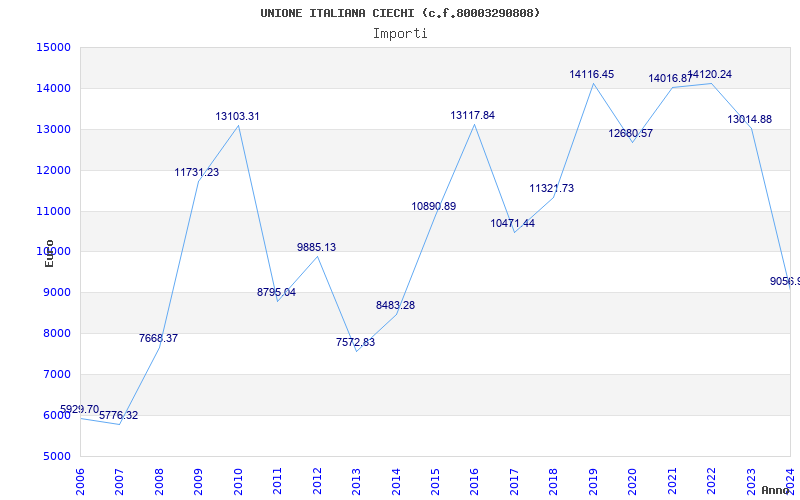Select the data label 5776.32
This screenshot has width=800, height=500.
[118, 415]
